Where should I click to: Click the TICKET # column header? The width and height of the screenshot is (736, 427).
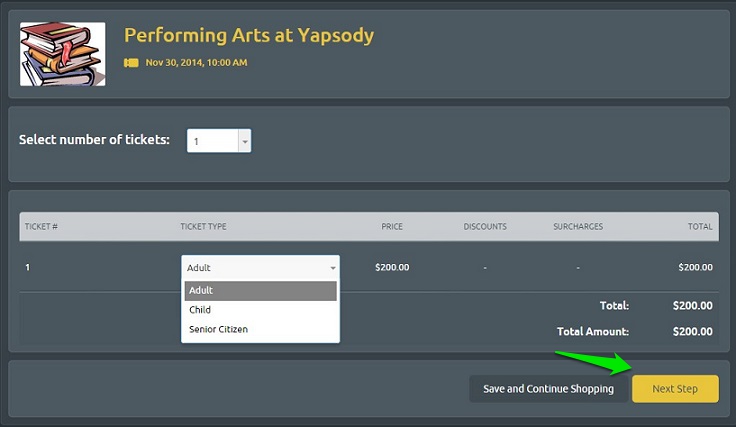tap(41, 226)
